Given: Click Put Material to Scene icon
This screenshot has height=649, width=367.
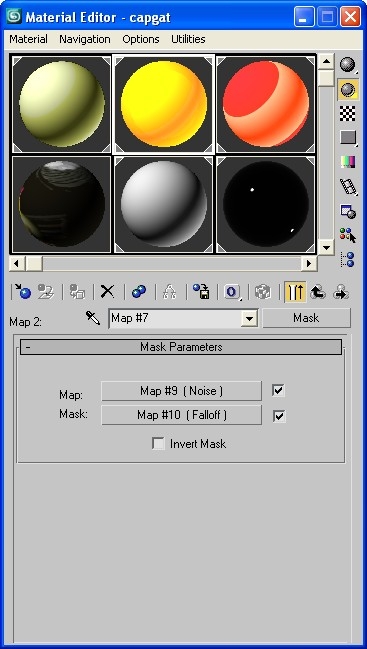Looking at the screenshot, I should coord(46,292).
